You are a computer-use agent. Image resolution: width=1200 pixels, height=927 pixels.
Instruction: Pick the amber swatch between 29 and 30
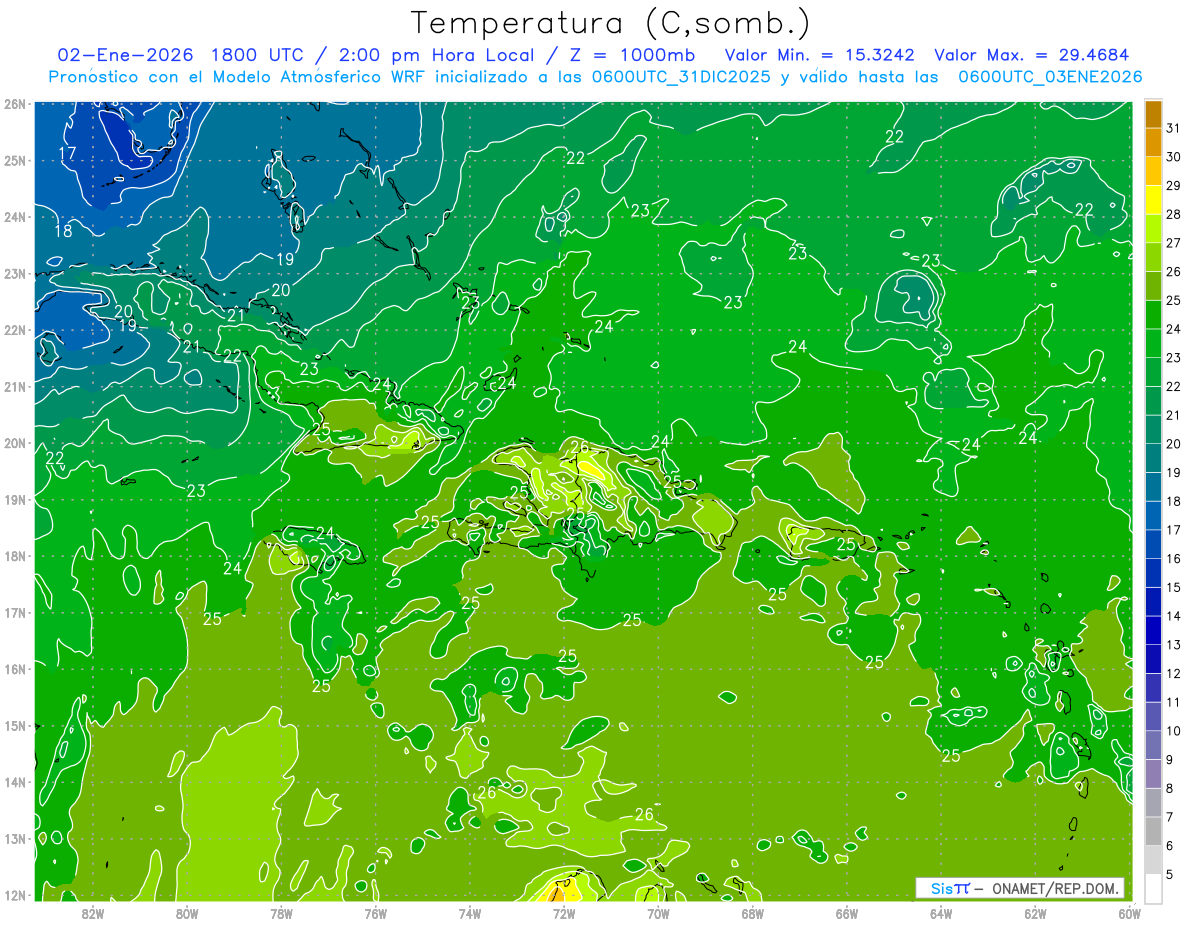click(1153, 171)
